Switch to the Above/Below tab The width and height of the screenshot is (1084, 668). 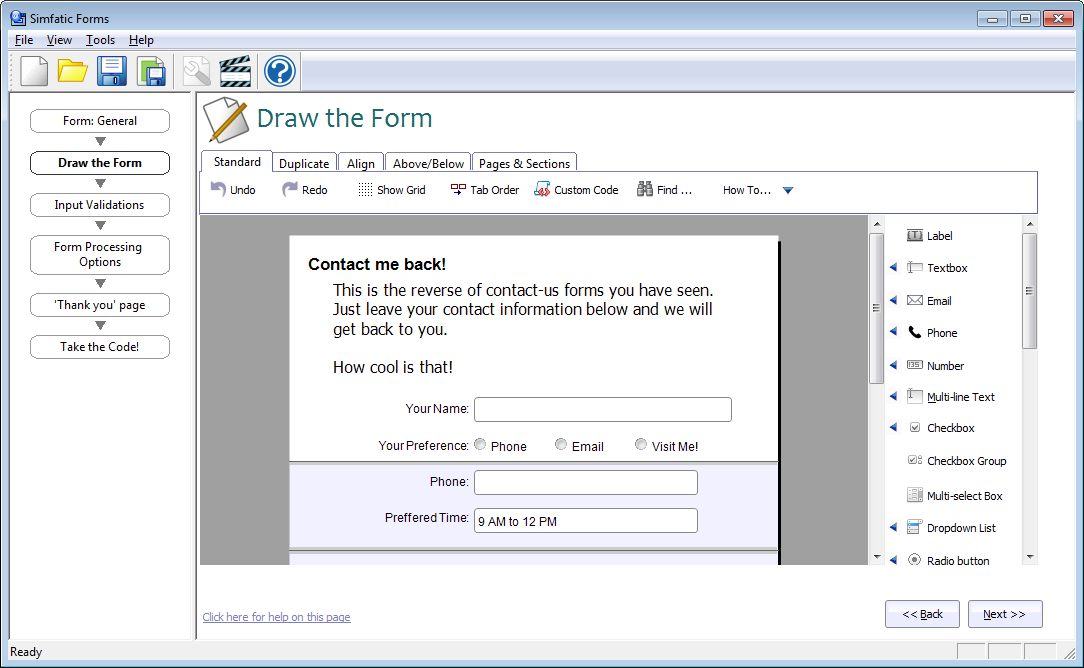[x=428, y=163]
